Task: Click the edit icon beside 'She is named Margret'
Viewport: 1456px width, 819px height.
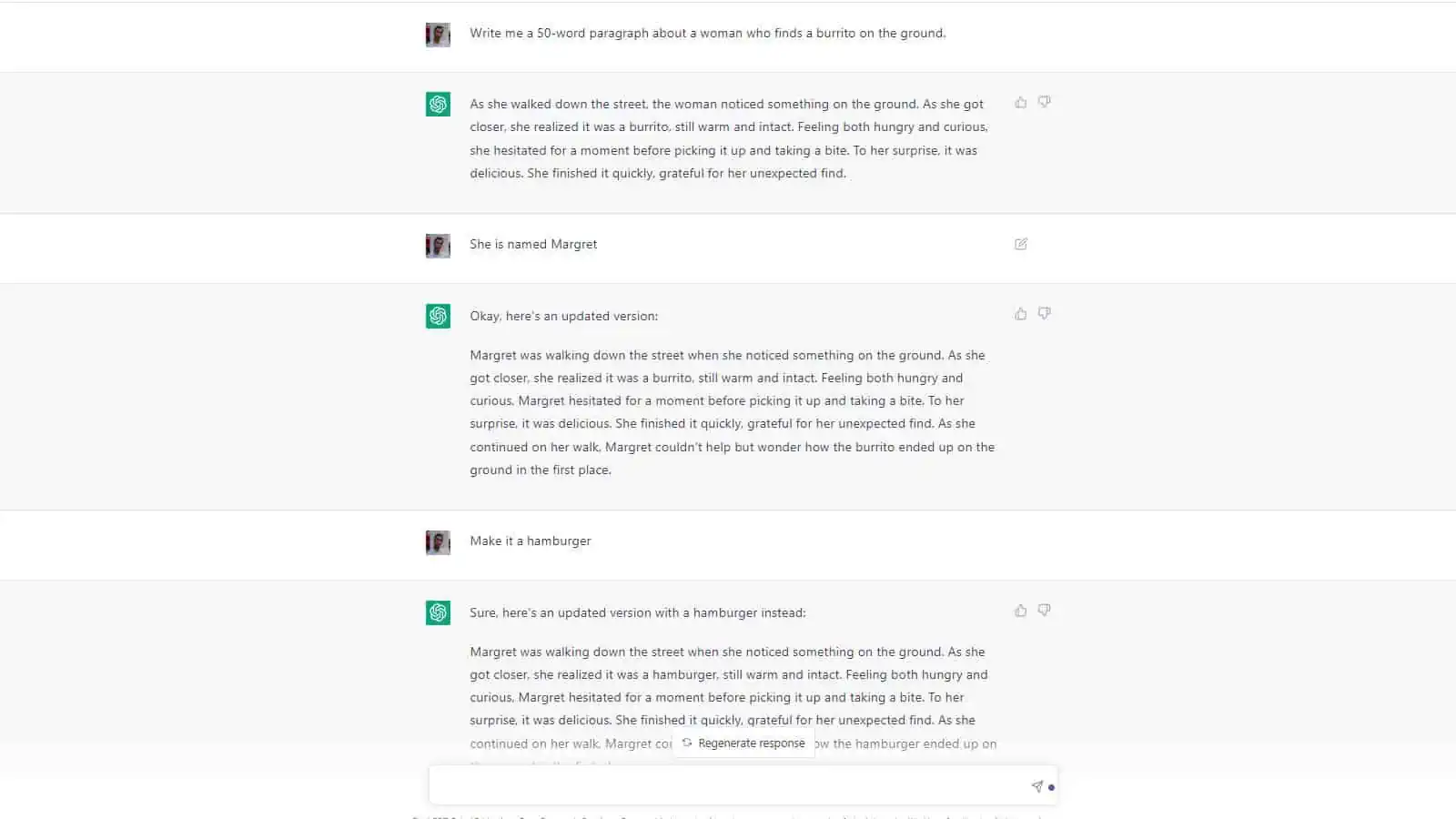Action: pyautogui.click(x=1021, y=244)
